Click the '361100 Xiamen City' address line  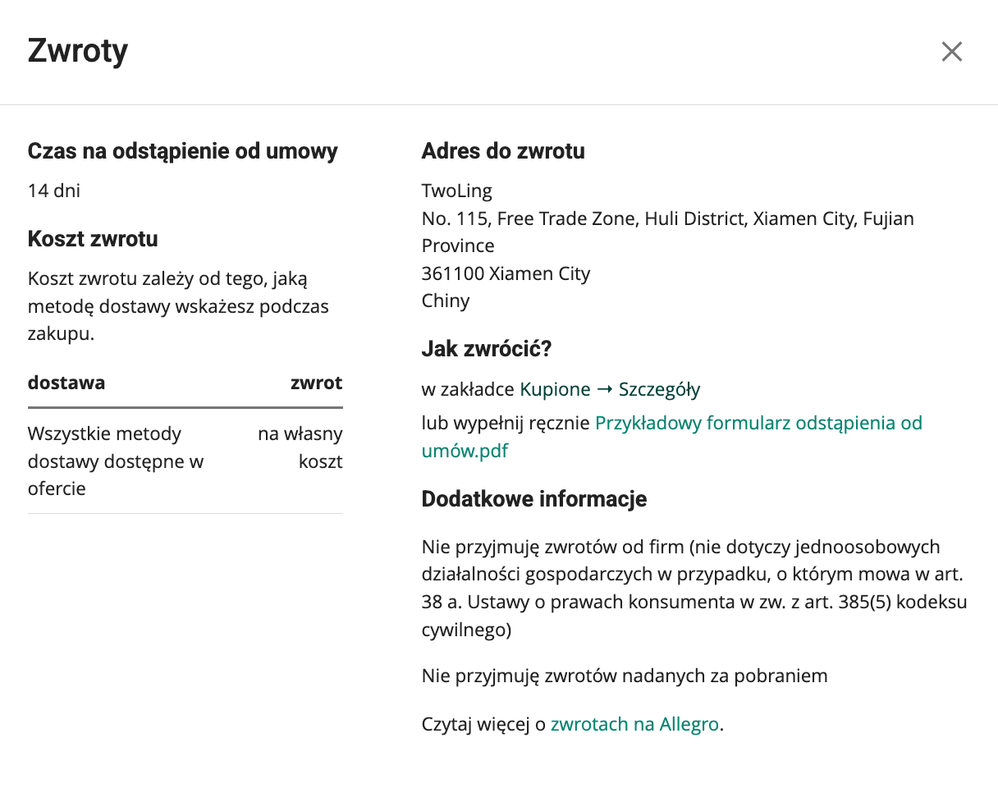[506, 273]
